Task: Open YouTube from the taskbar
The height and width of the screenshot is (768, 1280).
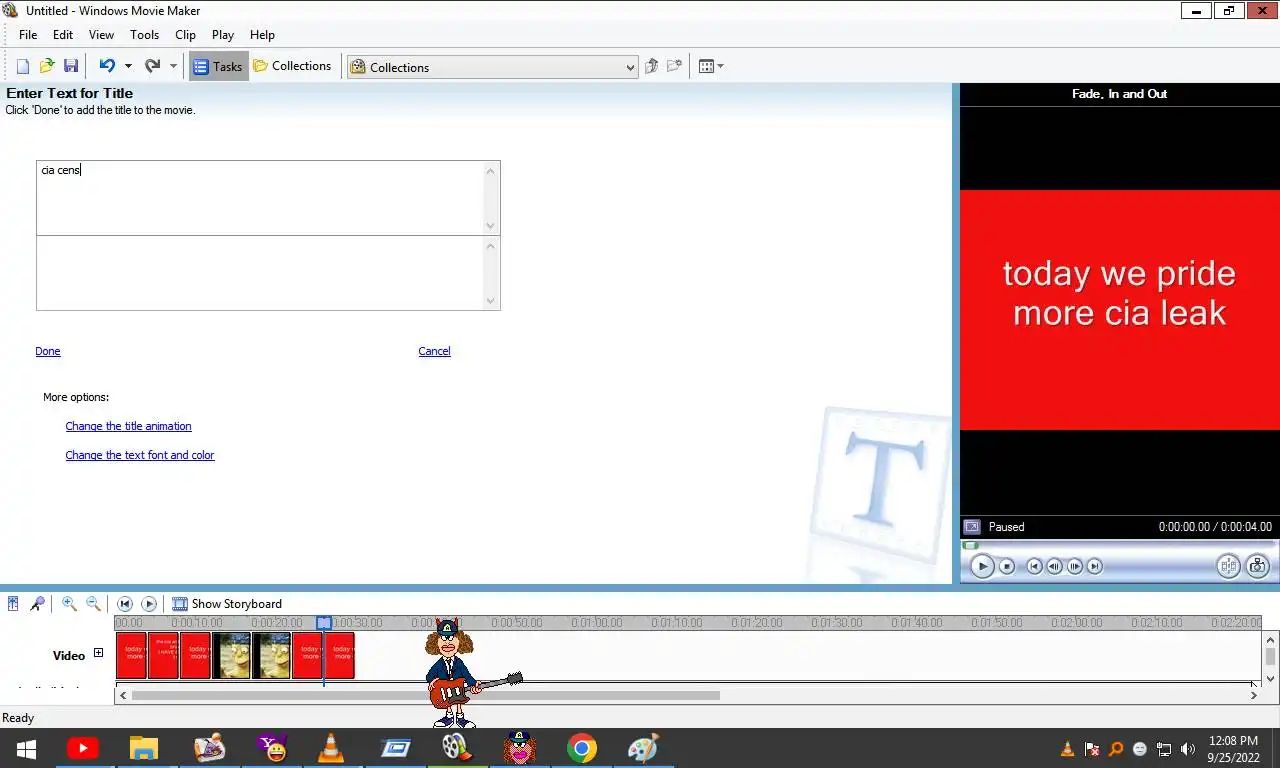Action: 82,748
